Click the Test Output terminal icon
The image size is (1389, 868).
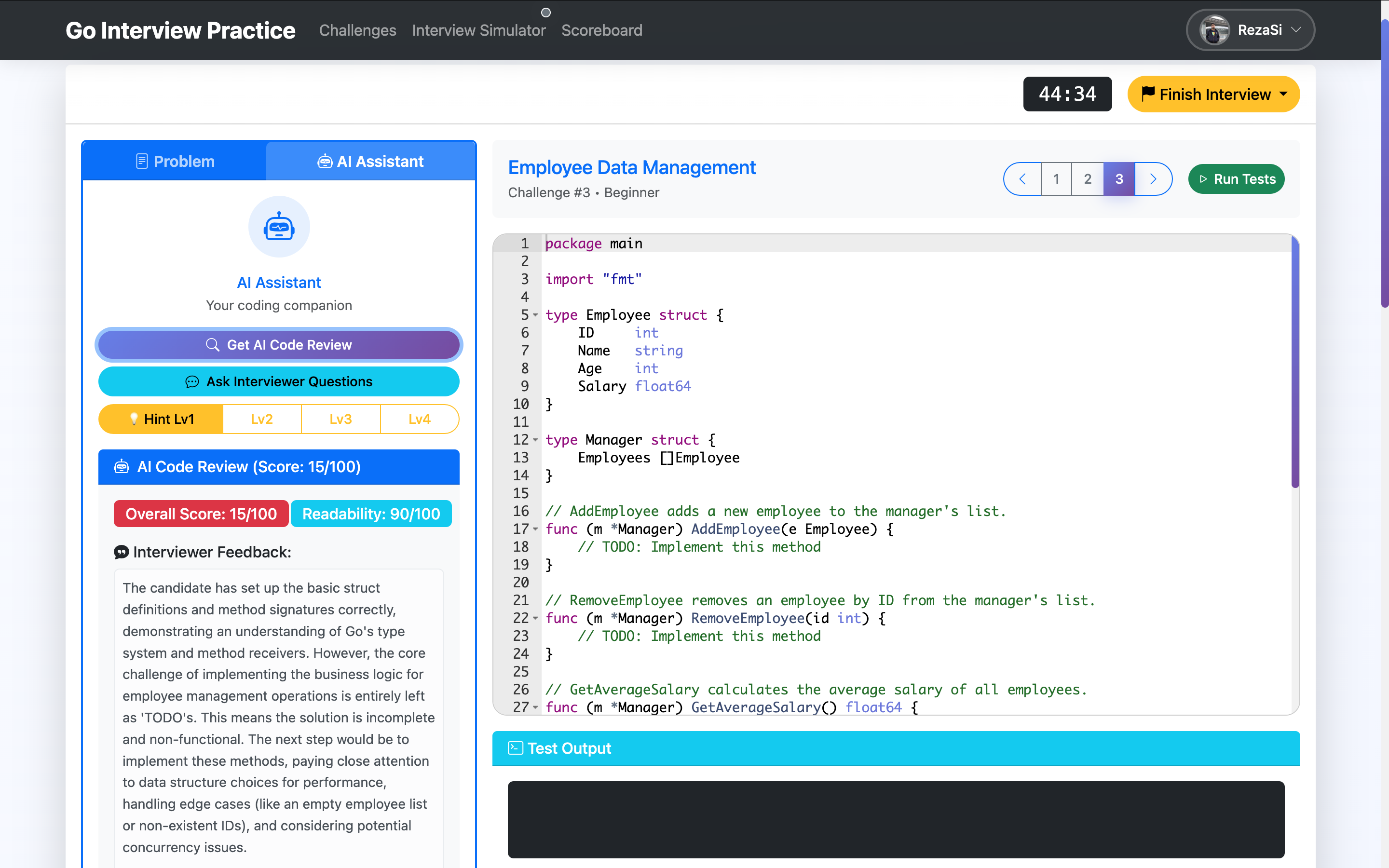tap(515, 748)
